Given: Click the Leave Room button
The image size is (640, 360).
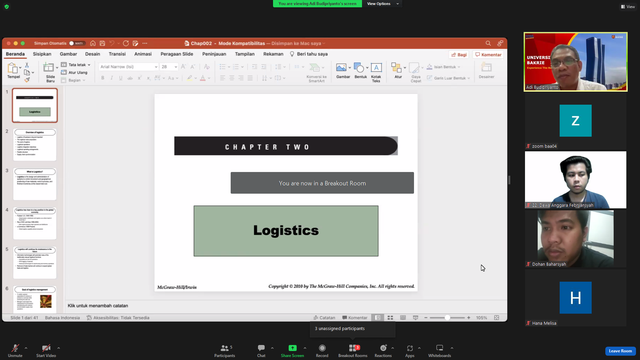Looking at the screenshot, I should pyautogui.click(x=620, y=351).
